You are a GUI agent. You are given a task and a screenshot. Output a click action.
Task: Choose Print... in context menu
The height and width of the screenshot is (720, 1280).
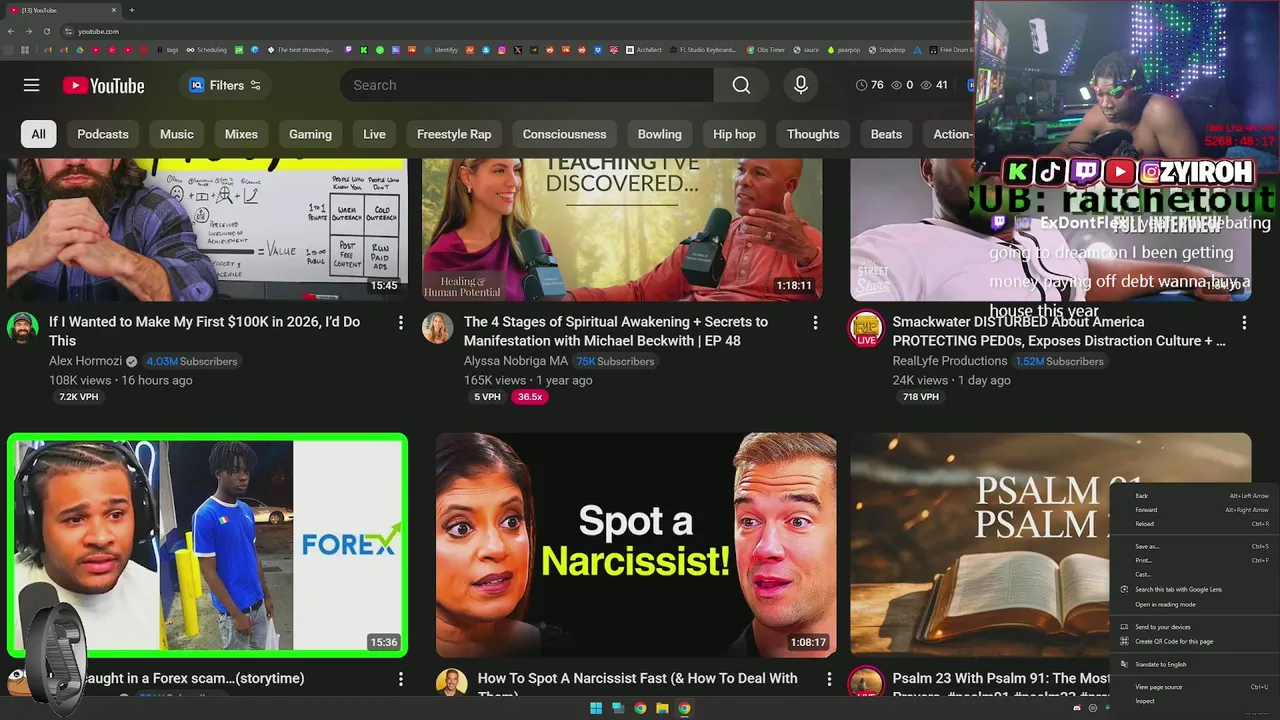pyautogui.click(x=1194, y=561)
